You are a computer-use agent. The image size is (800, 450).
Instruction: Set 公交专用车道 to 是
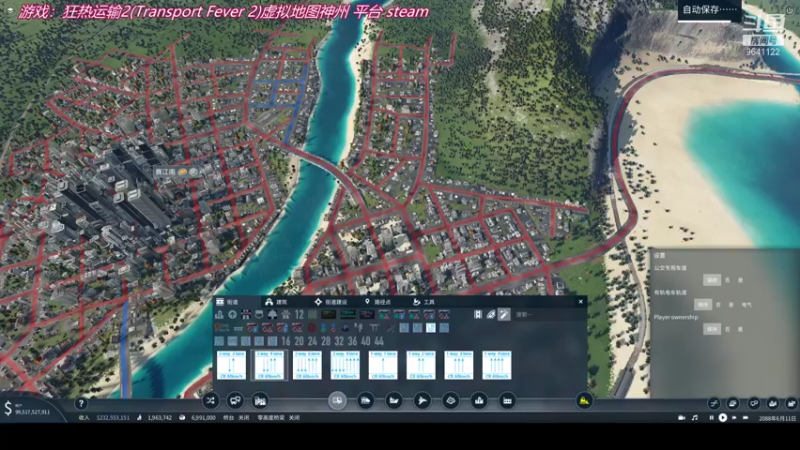(x=740, y=280)
